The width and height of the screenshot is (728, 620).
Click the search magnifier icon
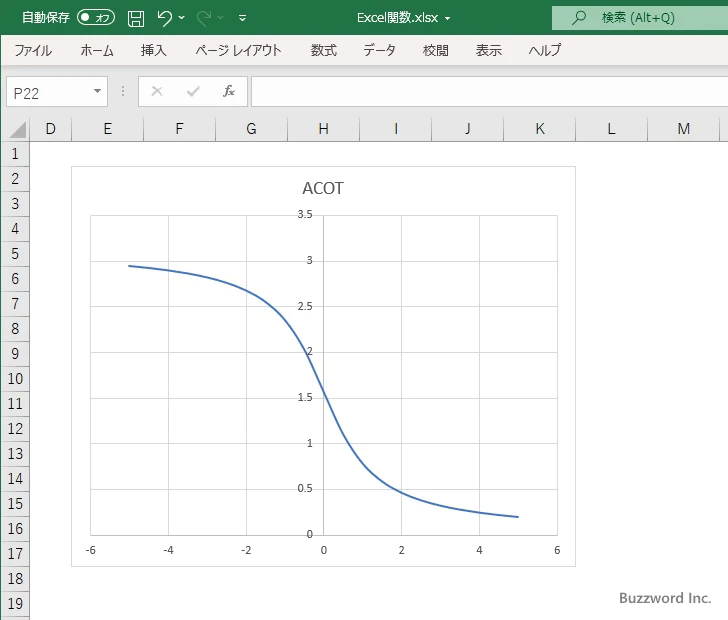pos(578,18)
